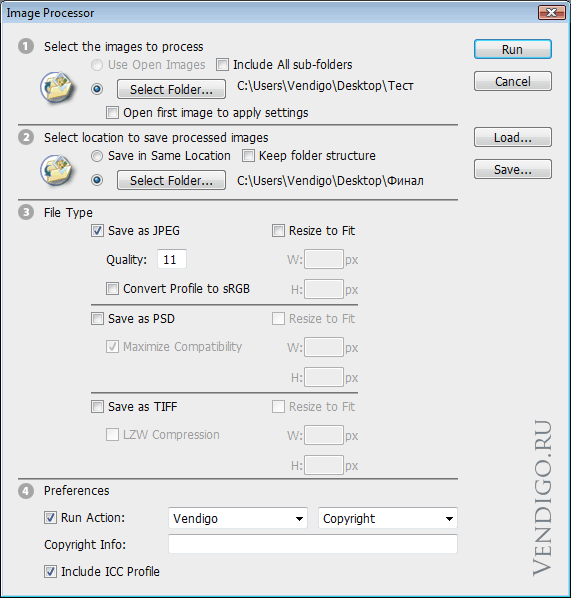The height and width of the screenshot is (598, 571).
Task: Enable Save as PSD checkbox
Action: click(x=97, y=318)
